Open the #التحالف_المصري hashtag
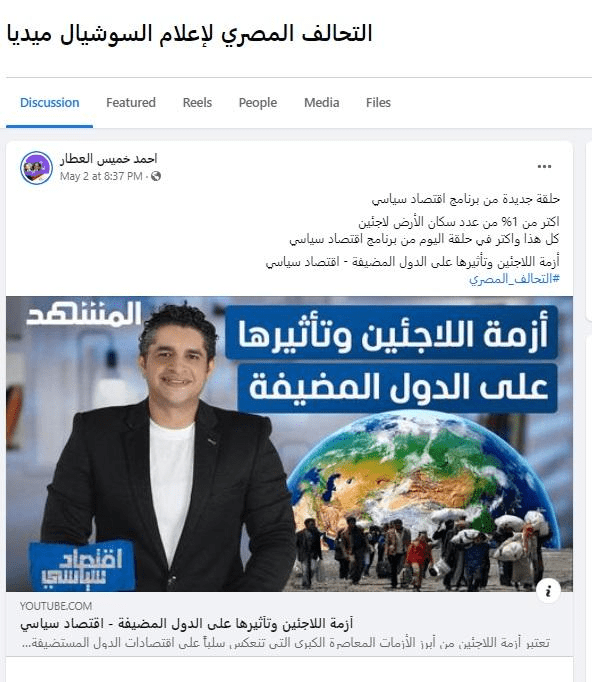The image size is (592, 682). pyautogui.click(x=514, y=279)
